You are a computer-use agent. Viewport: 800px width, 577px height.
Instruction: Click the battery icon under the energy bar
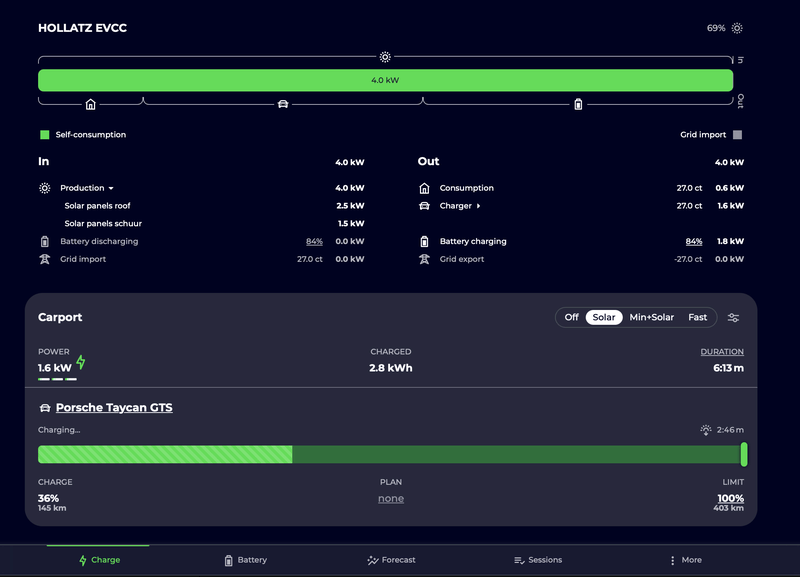point(578,104)
